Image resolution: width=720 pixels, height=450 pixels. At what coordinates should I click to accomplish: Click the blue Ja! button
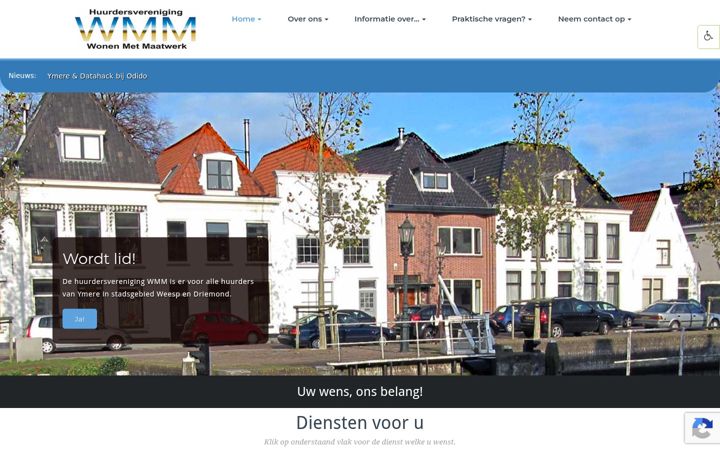pyautogui.click(x=79, y=319)
